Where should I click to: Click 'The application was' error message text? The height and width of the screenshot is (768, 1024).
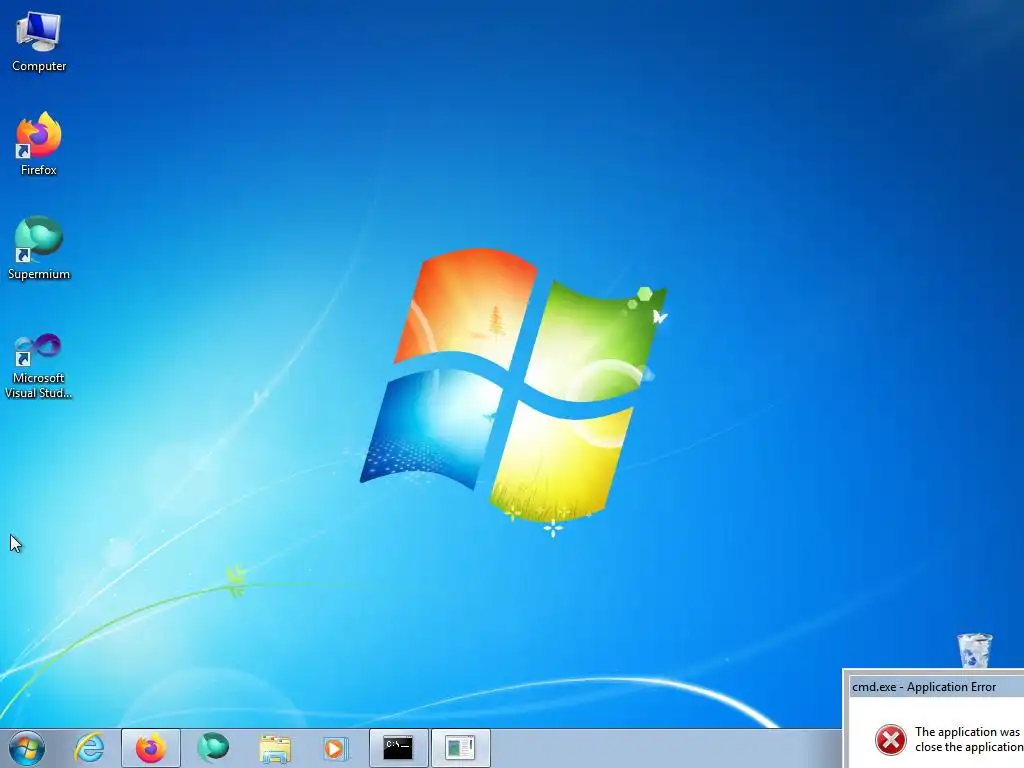(967, 732)
